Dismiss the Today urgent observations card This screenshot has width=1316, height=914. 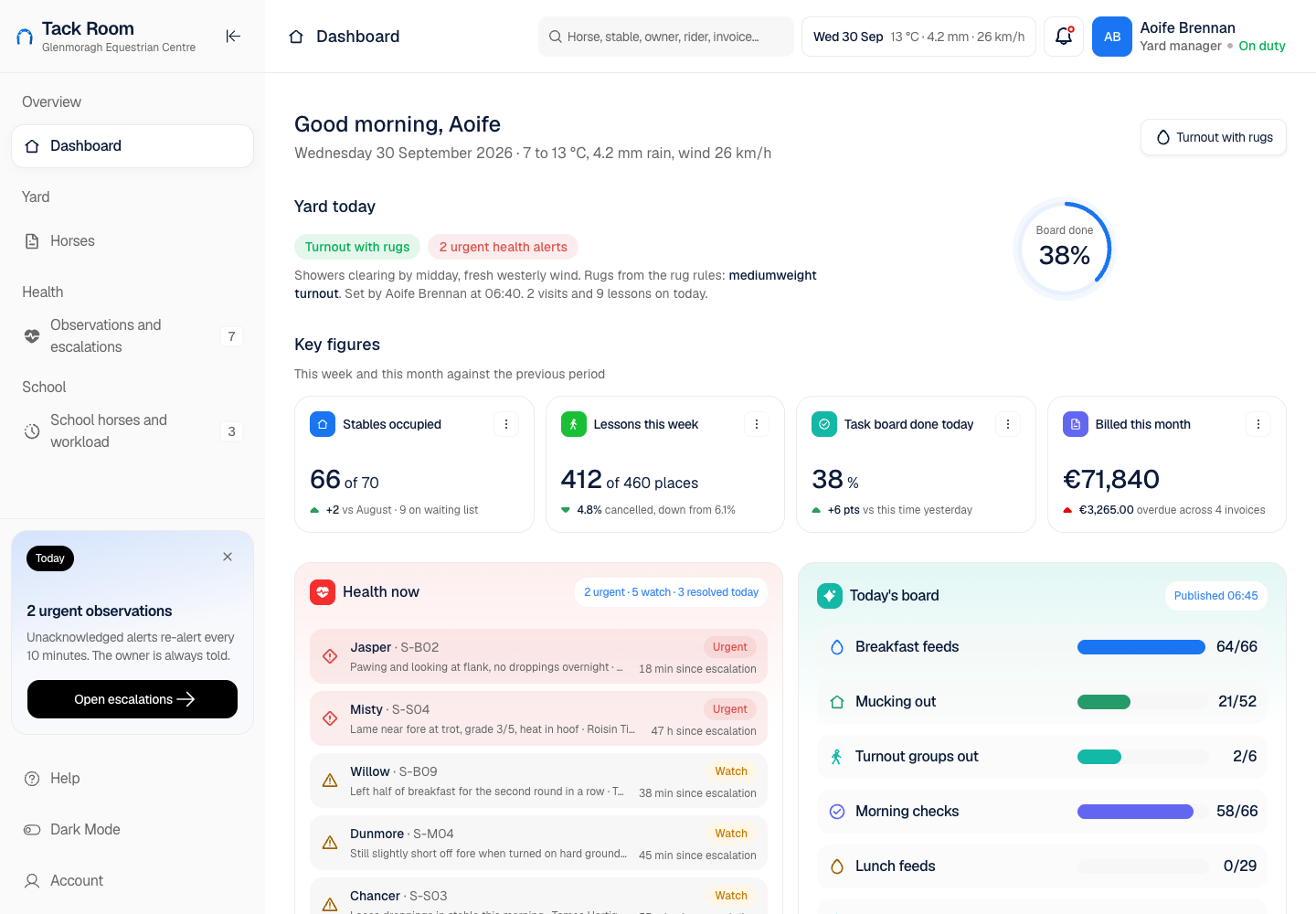(x=228, y=557)
